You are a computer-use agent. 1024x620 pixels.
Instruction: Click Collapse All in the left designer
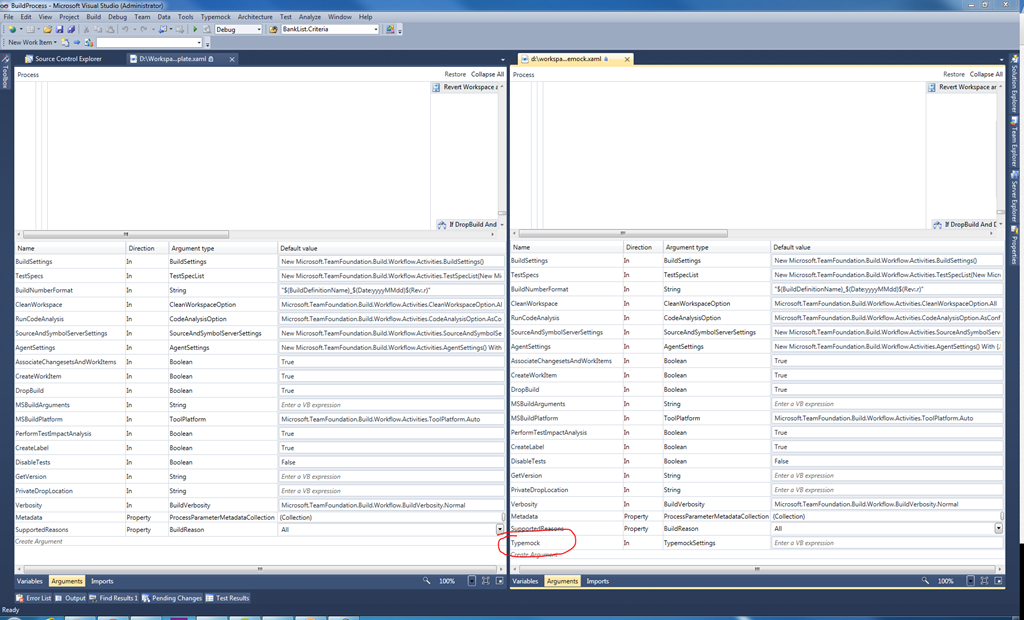[487, 74]
